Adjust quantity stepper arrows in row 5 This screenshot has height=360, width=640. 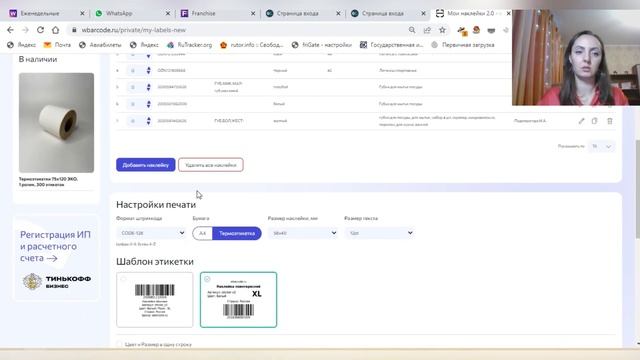click(x=149, y=87)
